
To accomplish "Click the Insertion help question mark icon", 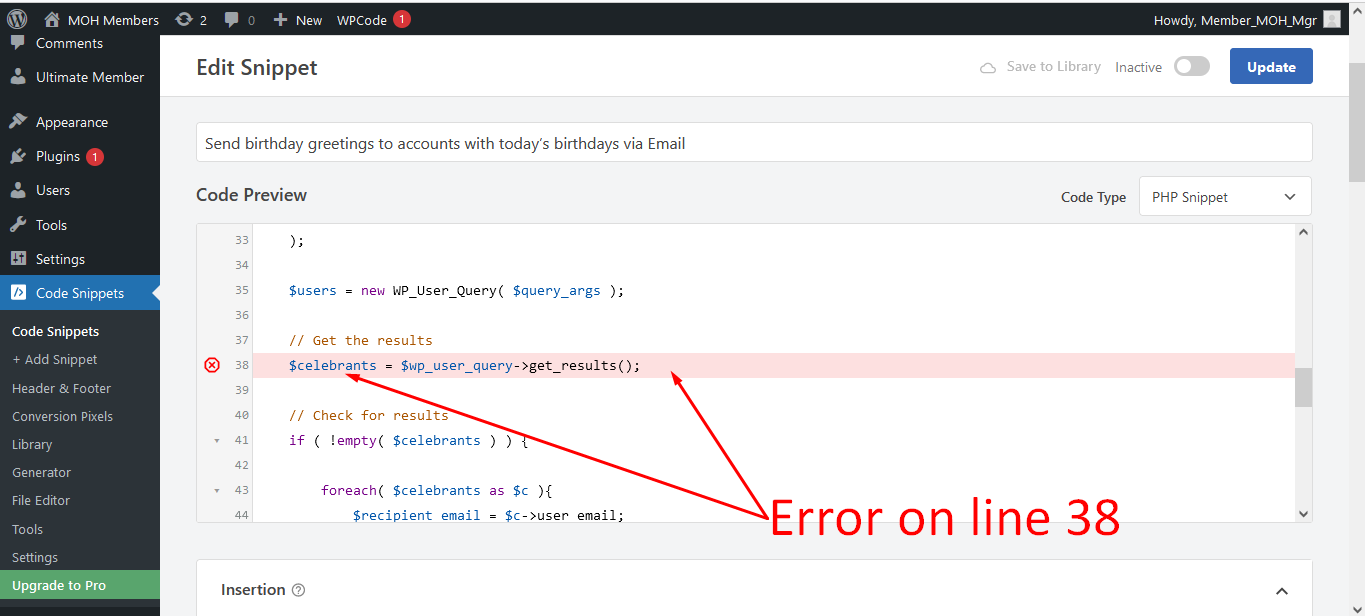I will pos(298,590).
